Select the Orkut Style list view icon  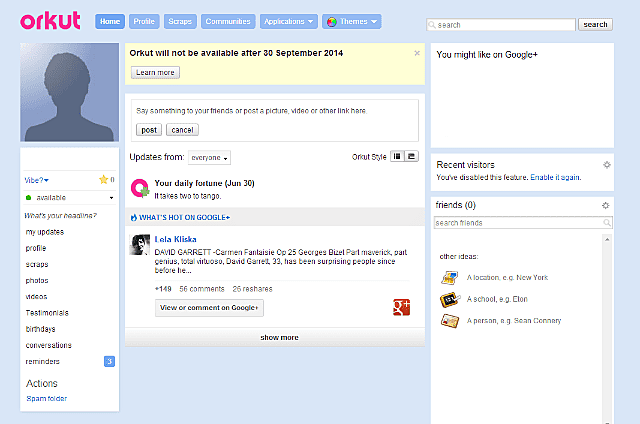pyautogui.click(x=397, y=156)
